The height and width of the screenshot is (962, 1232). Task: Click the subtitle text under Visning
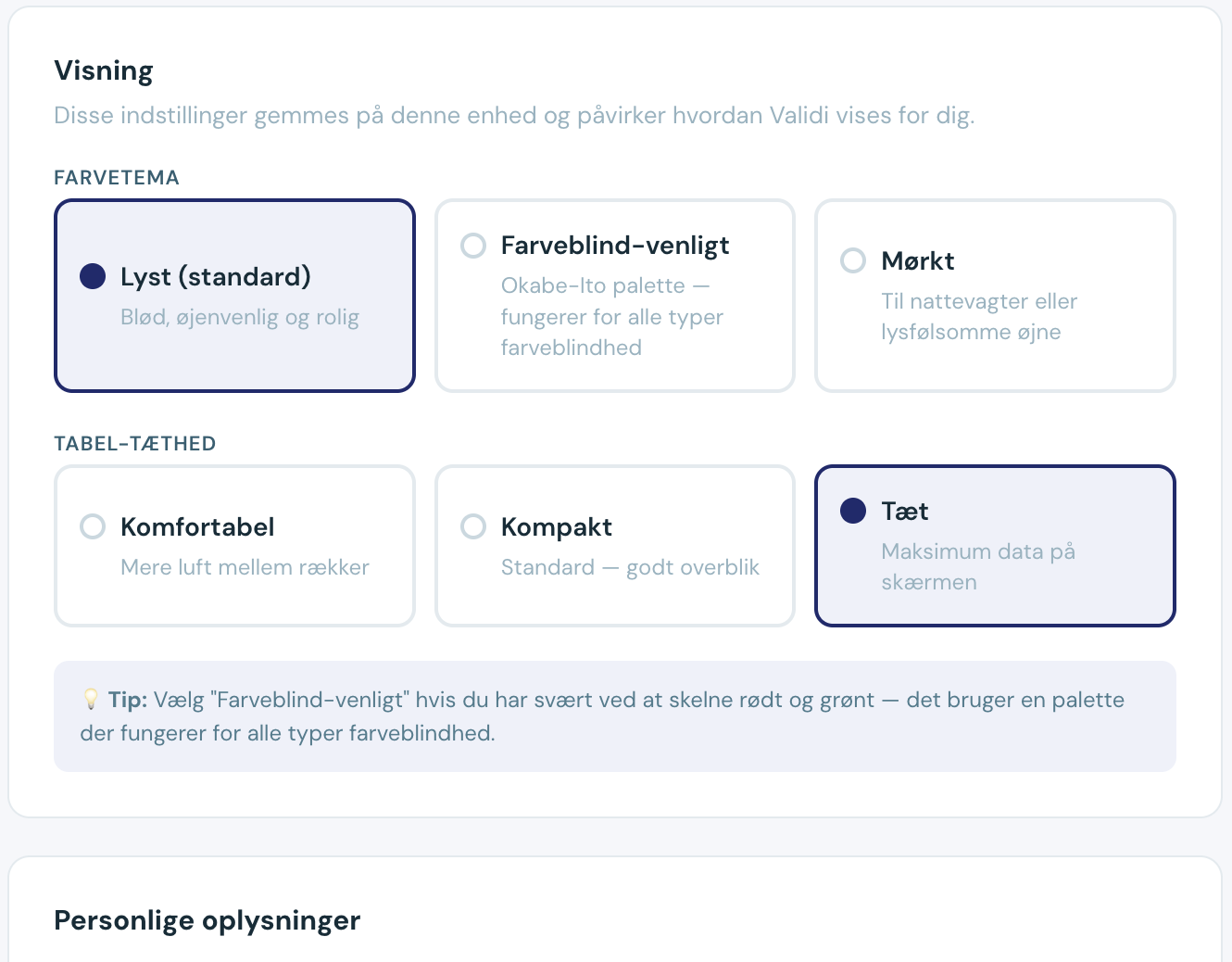point(515,115)
